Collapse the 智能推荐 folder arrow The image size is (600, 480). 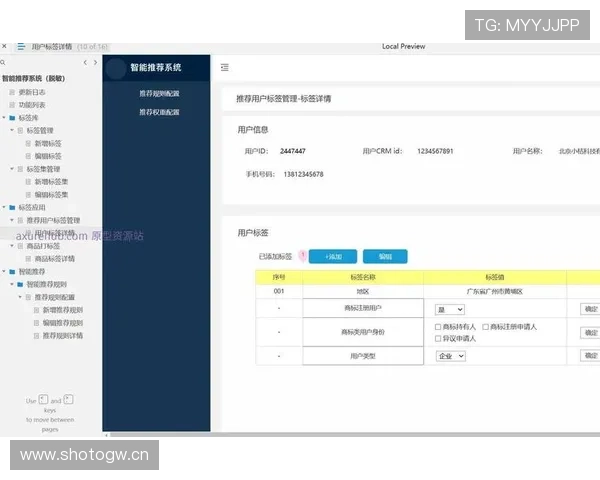point(4,271)
